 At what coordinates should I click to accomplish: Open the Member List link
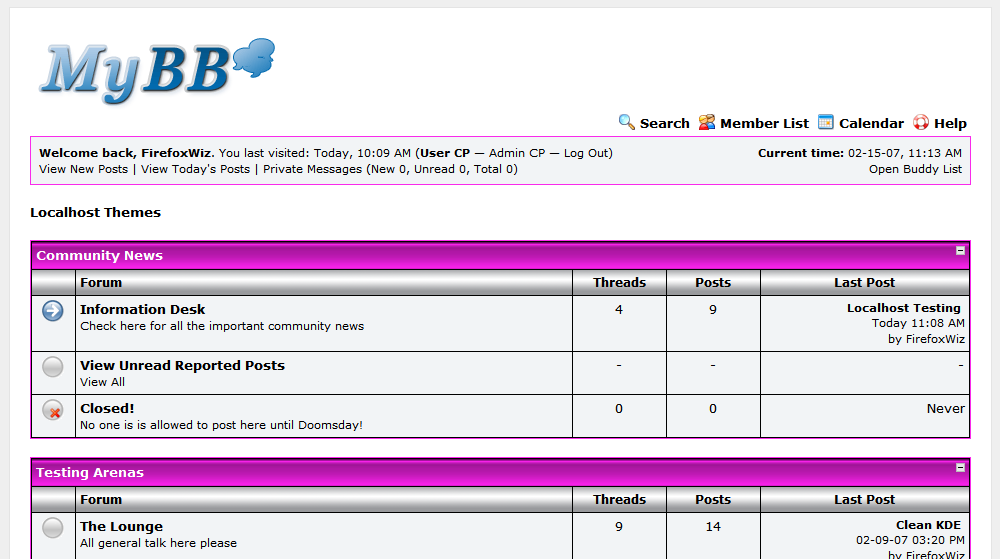click(x=764, y=124)
